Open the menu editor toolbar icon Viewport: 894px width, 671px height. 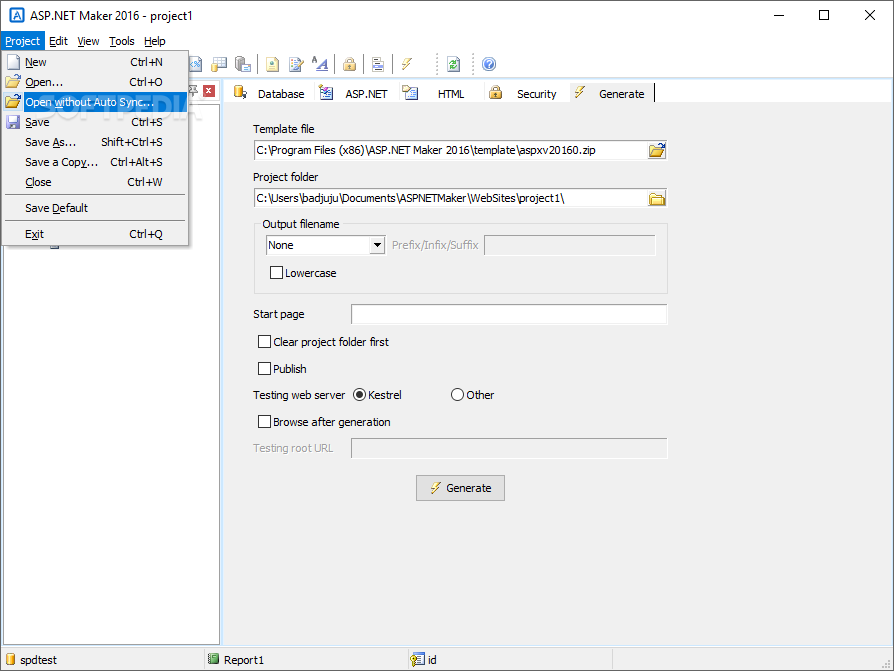click(377, 64)
